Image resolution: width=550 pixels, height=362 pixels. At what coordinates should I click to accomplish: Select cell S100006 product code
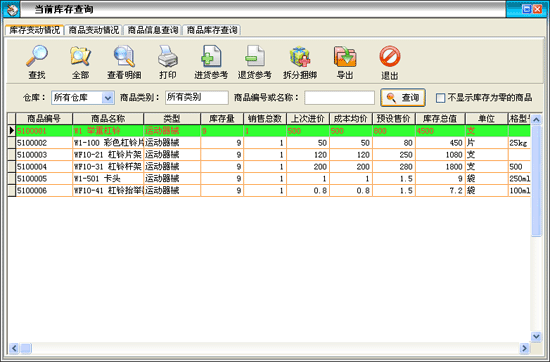click(x=44, y=190)
